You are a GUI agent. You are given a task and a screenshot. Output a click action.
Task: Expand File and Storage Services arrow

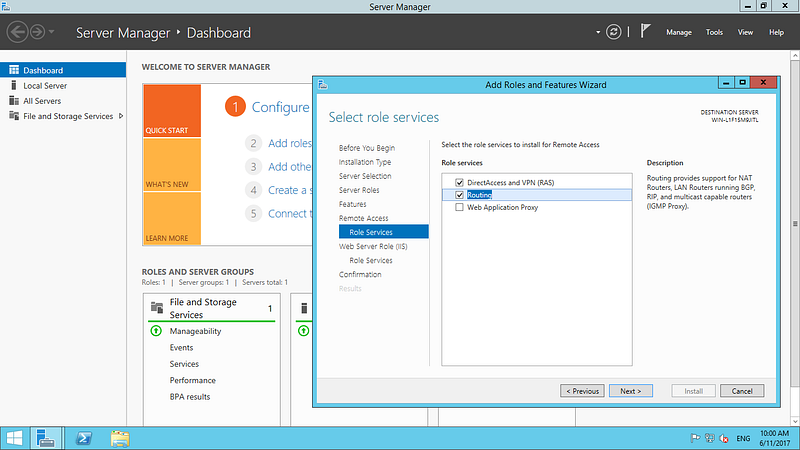tap(121, 116)
